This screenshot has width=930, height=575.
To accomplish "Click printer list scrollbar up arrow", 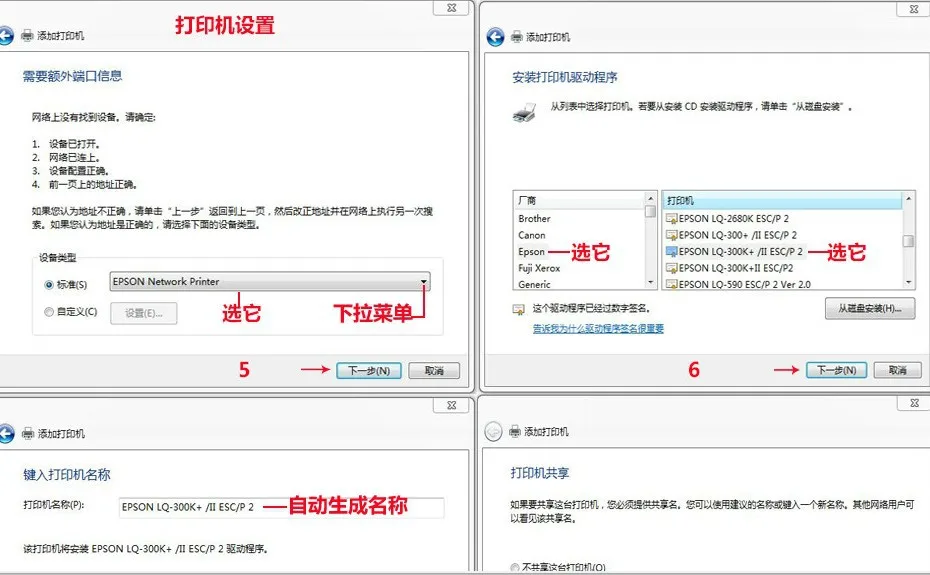I will pyautogui.click(x=908, y=198).
